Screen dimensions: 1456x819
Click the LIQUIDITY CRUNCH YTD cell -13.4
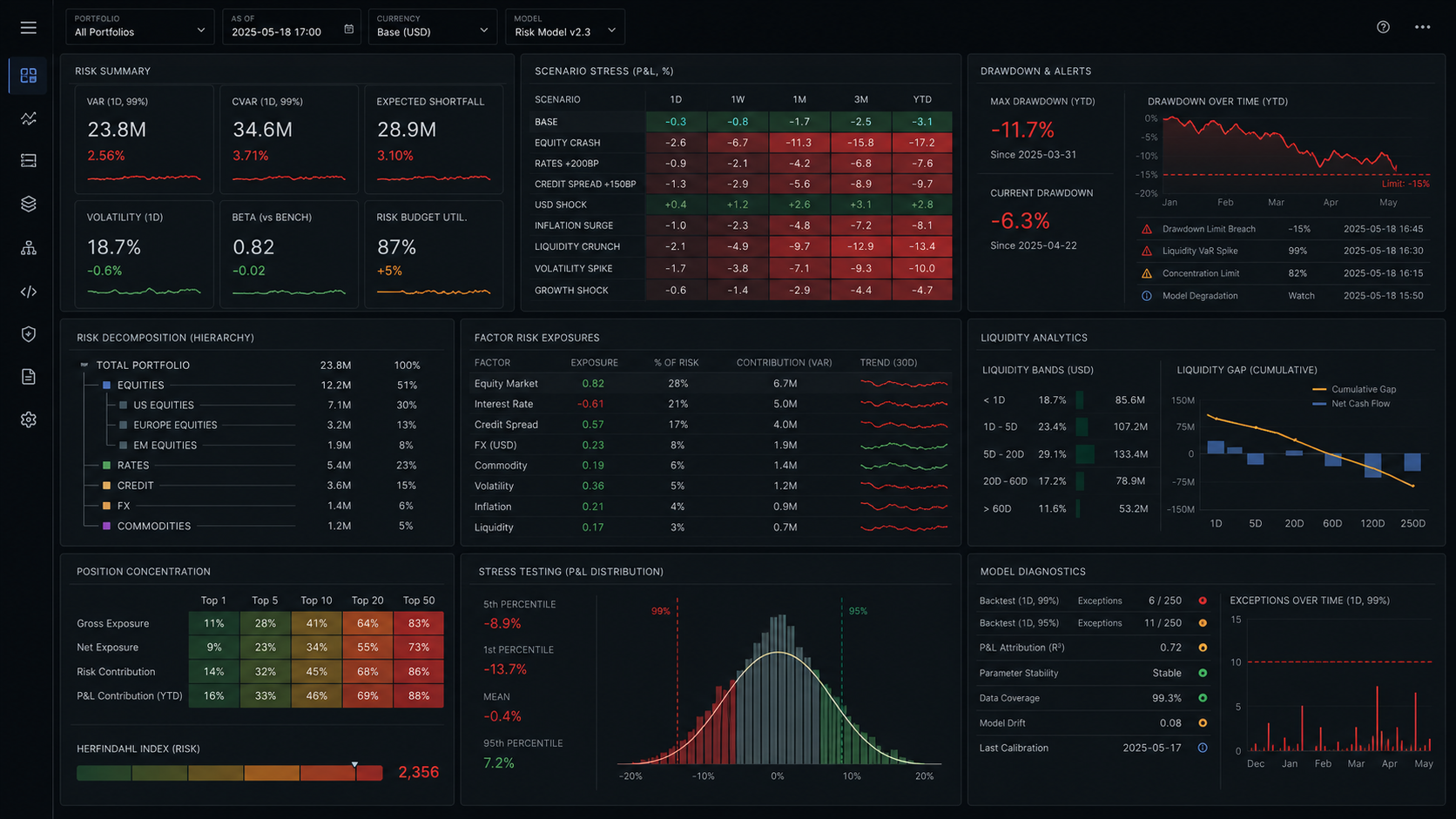click(x=922, y=246)
